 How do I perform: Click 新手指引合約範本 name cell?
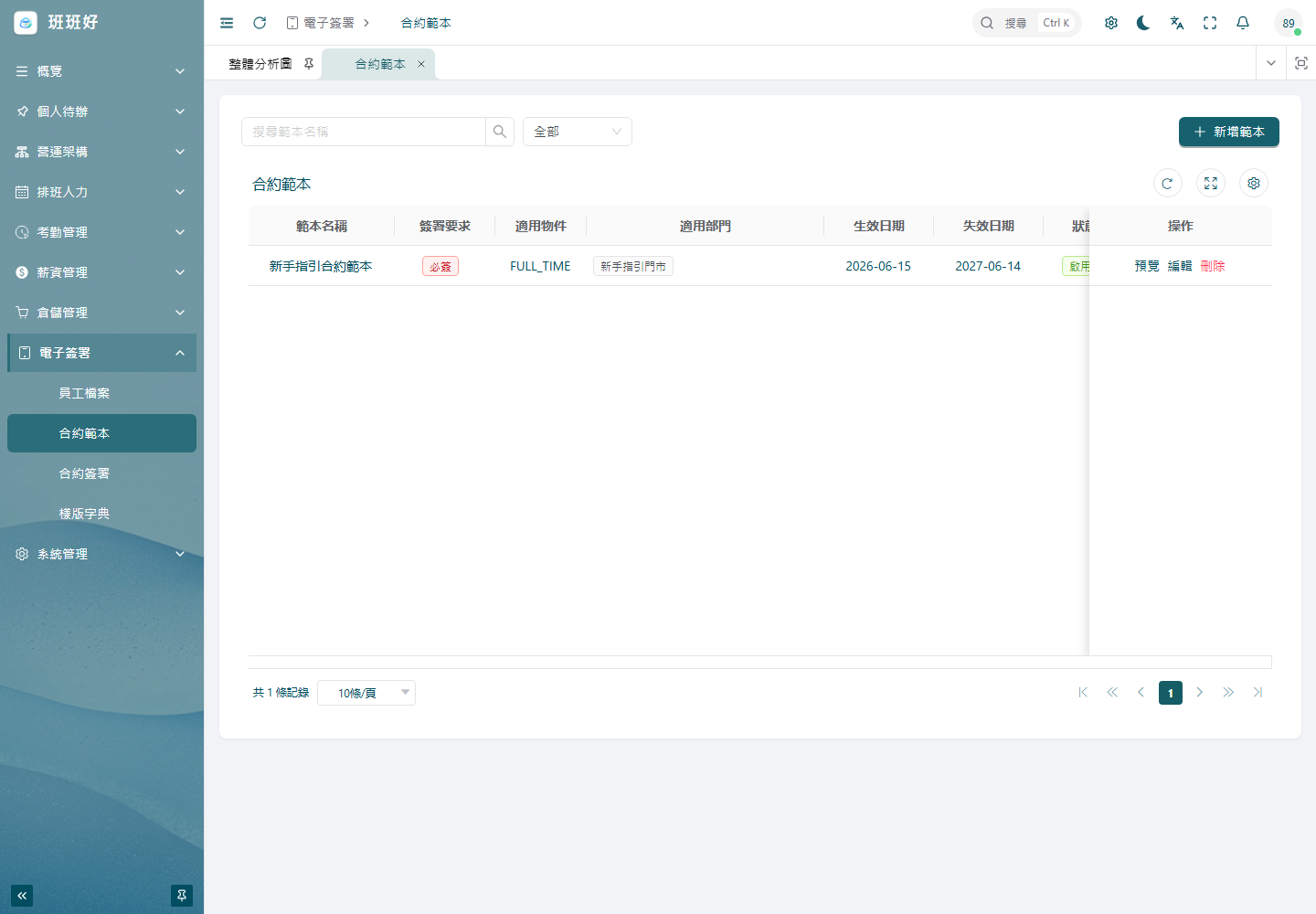tap(321, 266)
